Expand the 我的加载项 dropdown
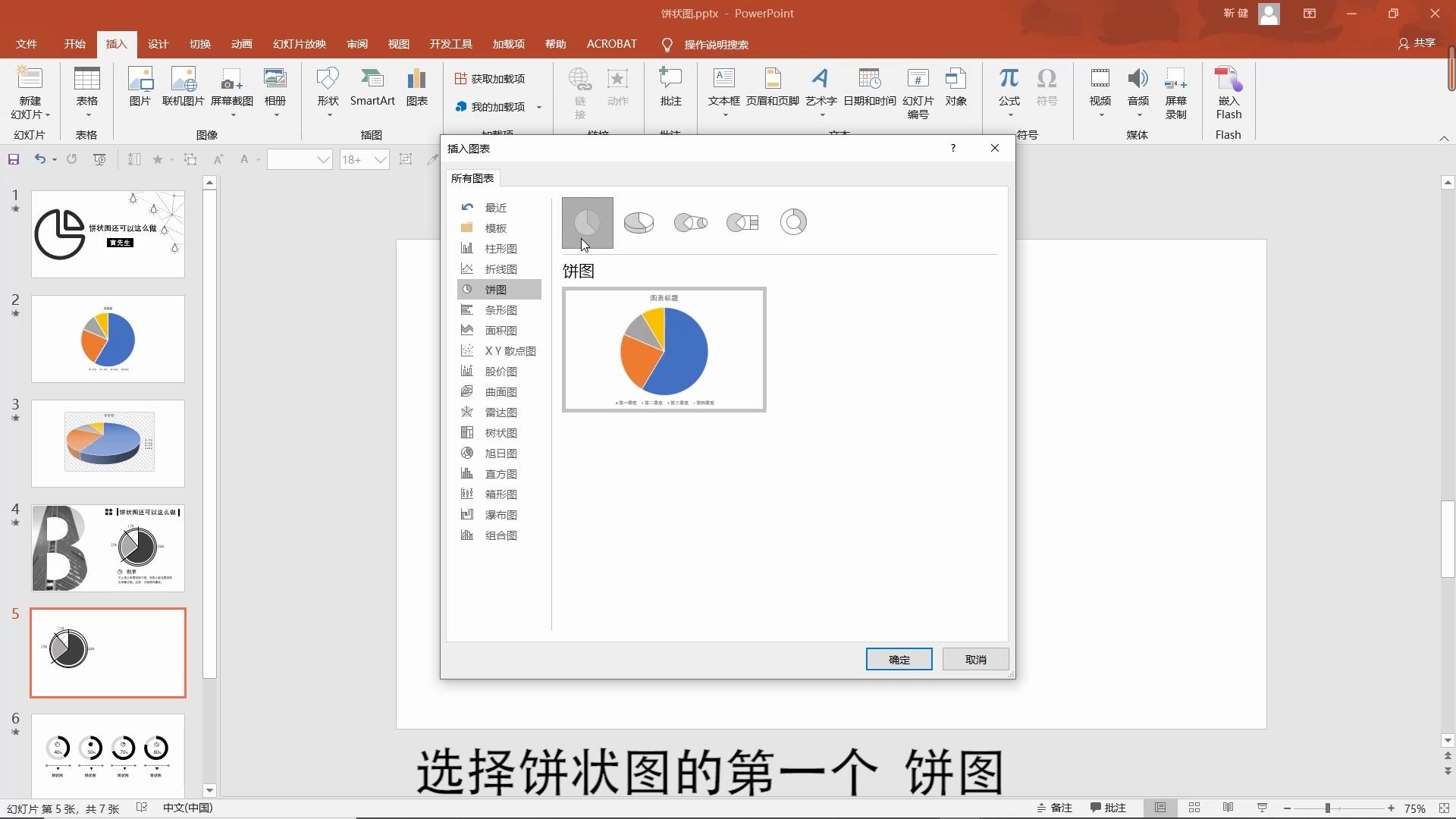1456x819 pixels. pyautogui.click(x=539, y=106)
